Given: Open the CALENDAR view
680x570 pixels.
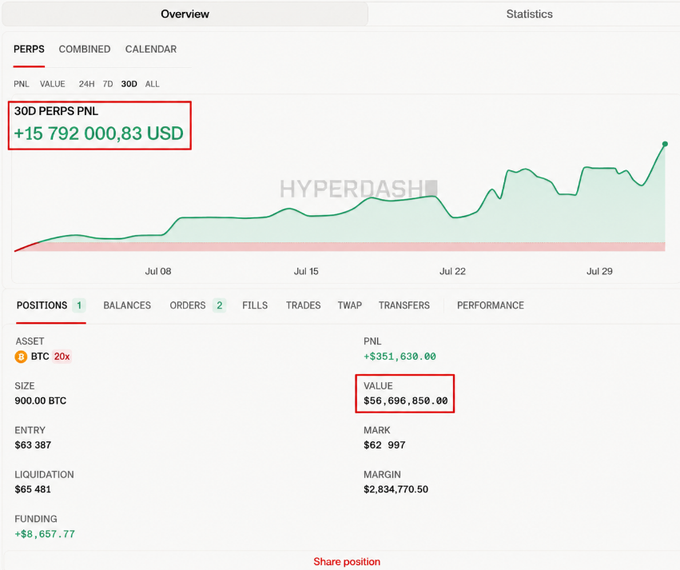Looking at the screenshot, I should [x=151, y=49].
